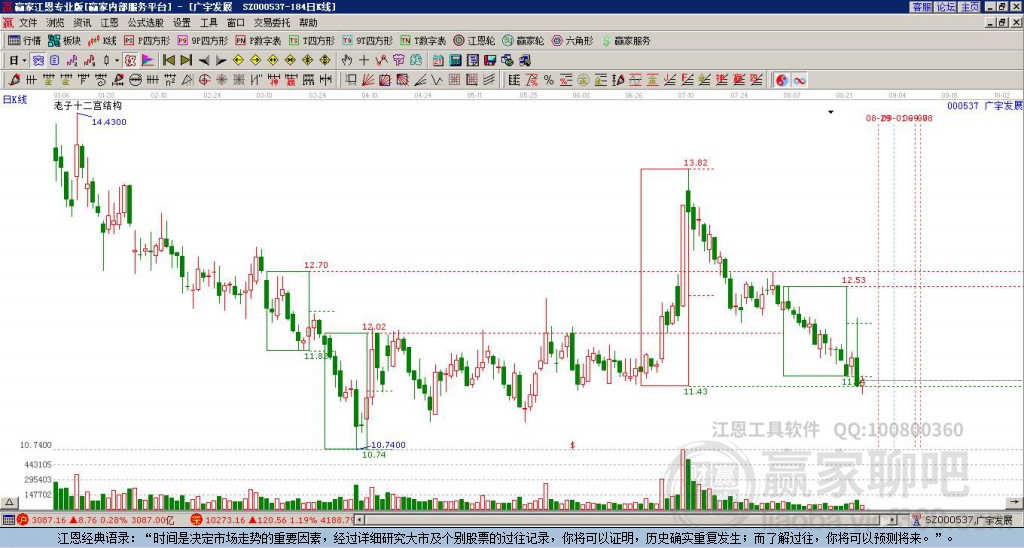Click the 日K线 chart label
Image resolution: width=1024 pixels, height=548 pixels.
click(14, 100)
